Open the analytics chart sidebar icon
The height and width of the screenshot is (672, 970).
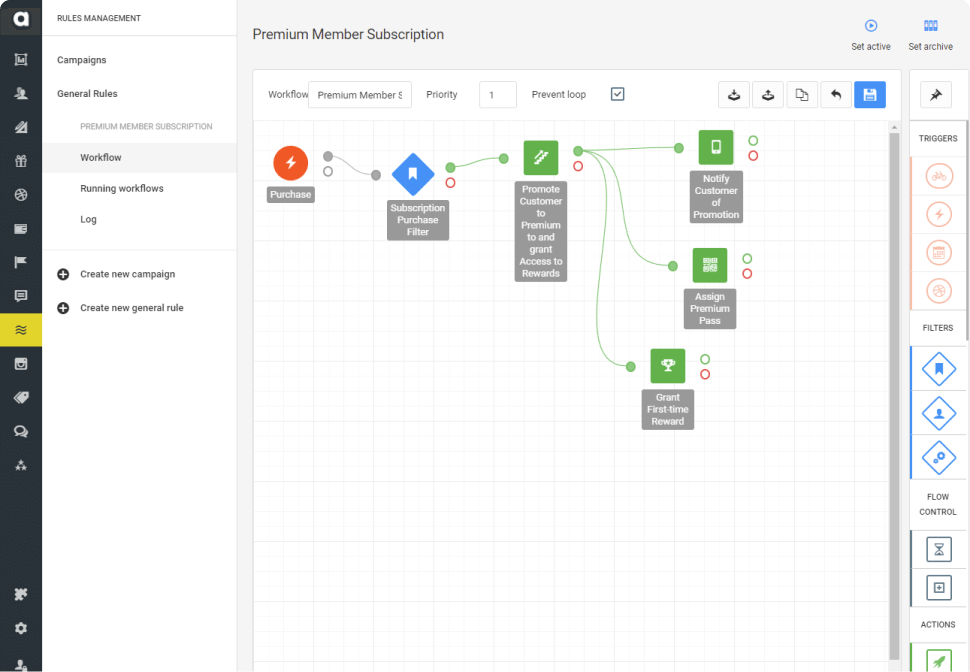[21, 59]
